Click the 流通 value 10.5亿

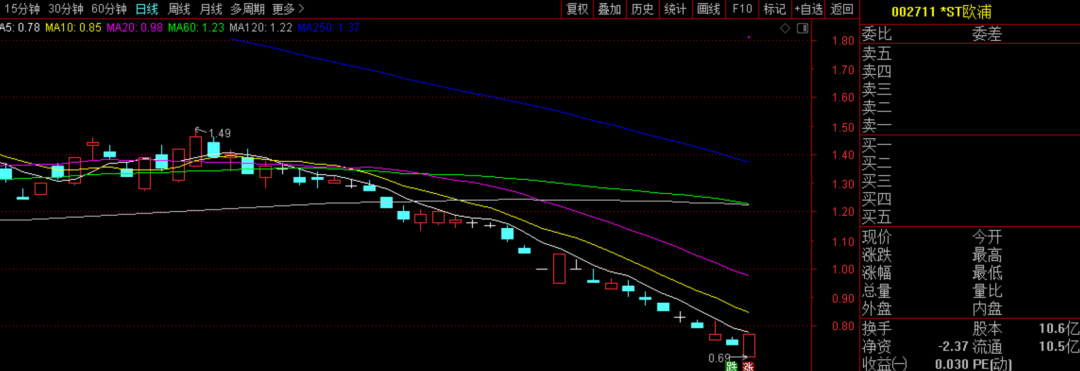click(x=1060, y=346)
